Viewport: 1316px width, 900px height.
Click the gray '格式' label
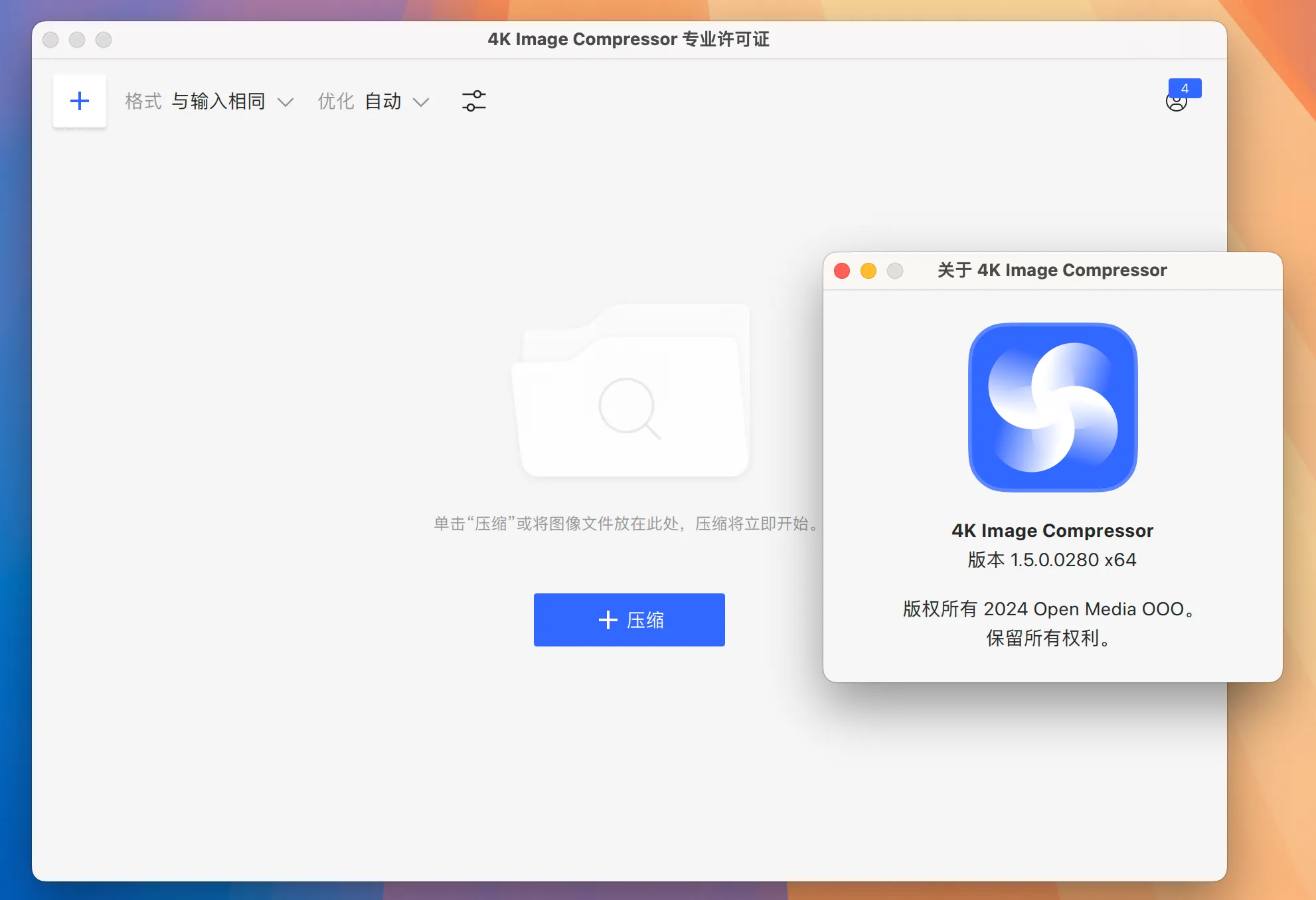(x=143, y=102)
